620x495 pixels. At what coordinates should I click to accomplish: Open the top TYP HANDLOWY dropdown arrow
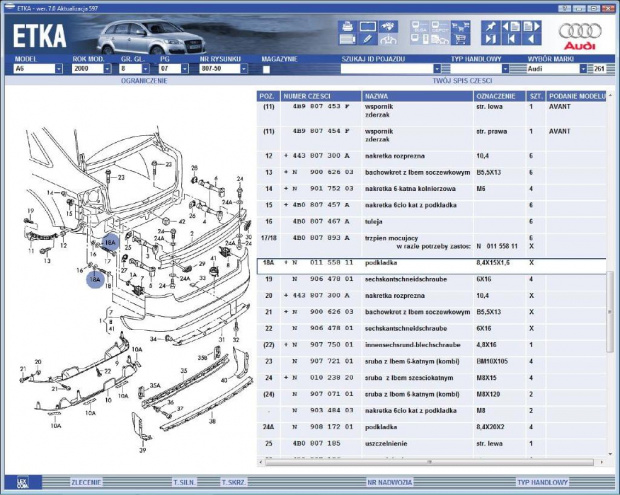pyautogui.click(x=505, y=69)
